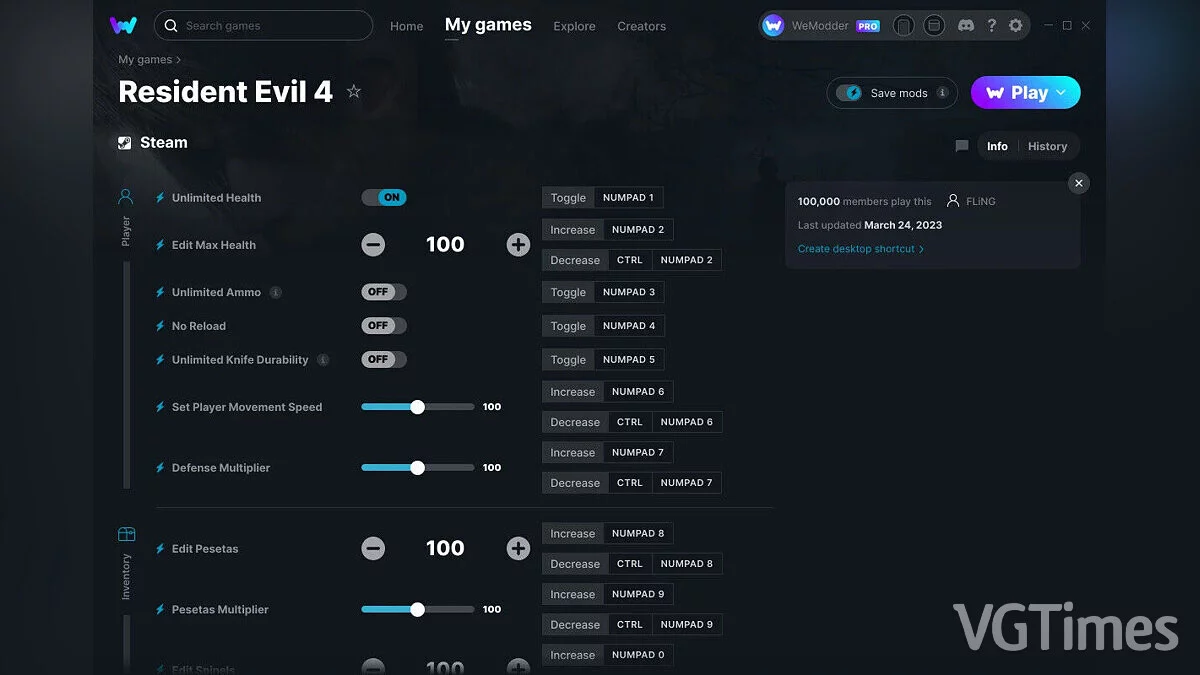Click the Unlimited Ammo info icon

tap(275, 293)
